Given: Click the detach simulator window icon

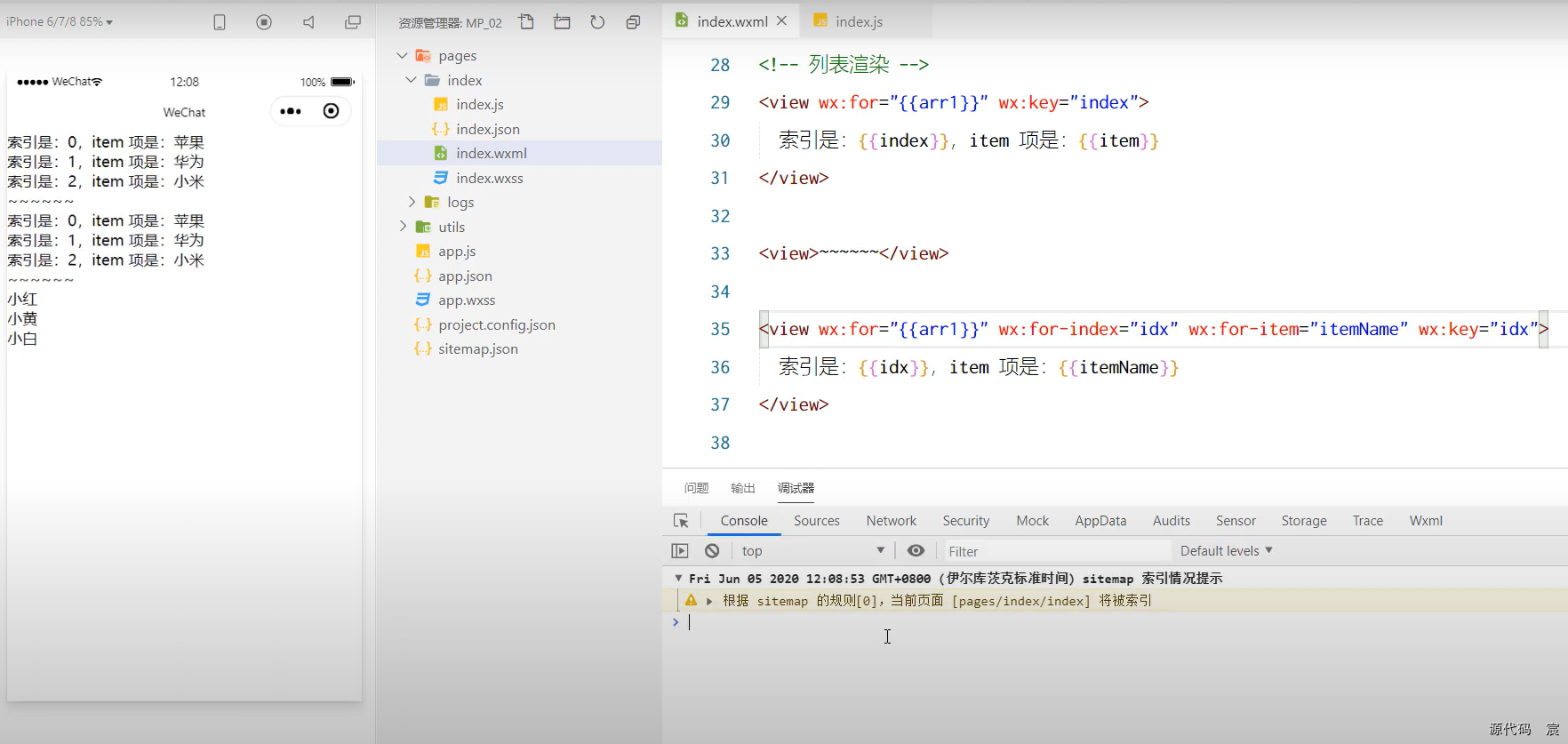Looking at the screenshot, I should [353, 22].
